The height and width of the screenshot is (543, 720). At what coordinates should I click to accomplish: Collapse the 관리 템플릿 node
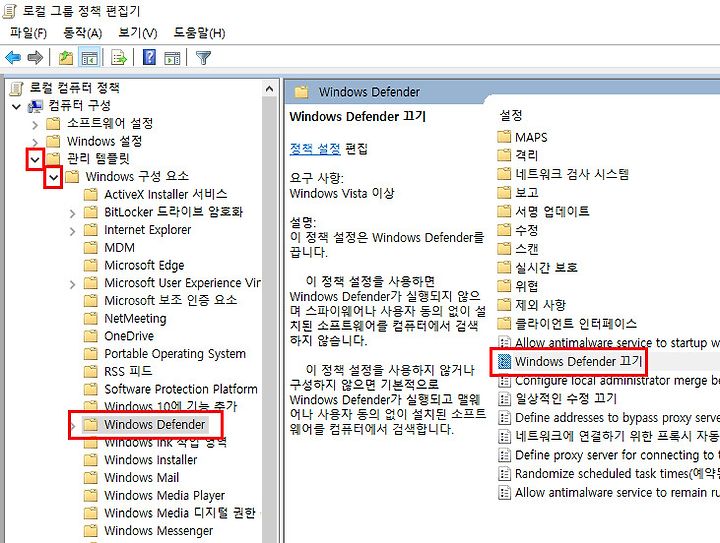35,160
